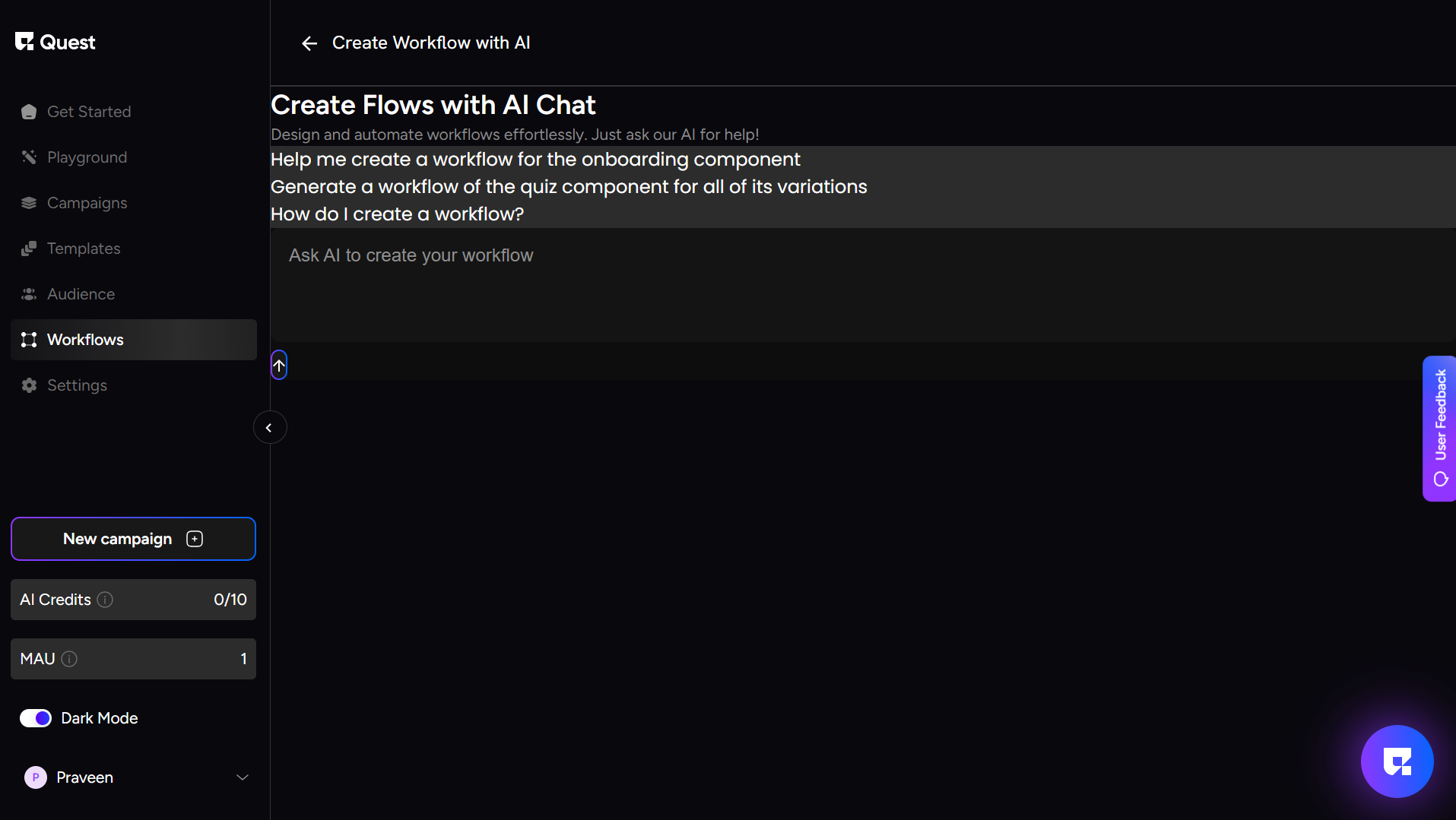
Task: Choose the 'How do I create a workflow?' suggestion
Action: (x=397, y=214)
